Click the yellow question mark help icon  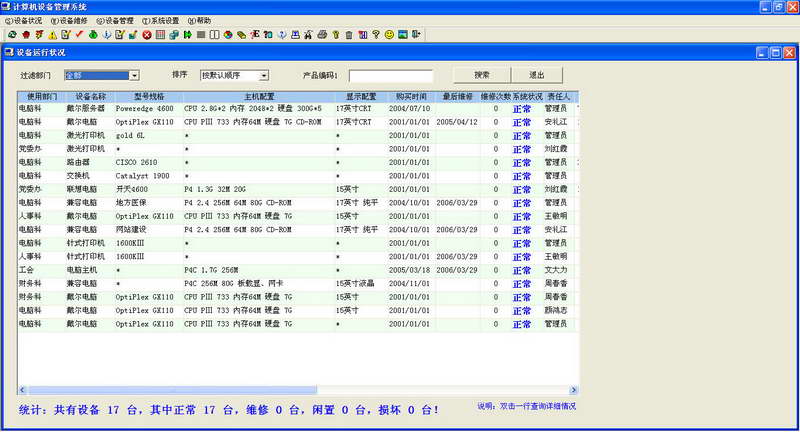click(x=376, y=34)
